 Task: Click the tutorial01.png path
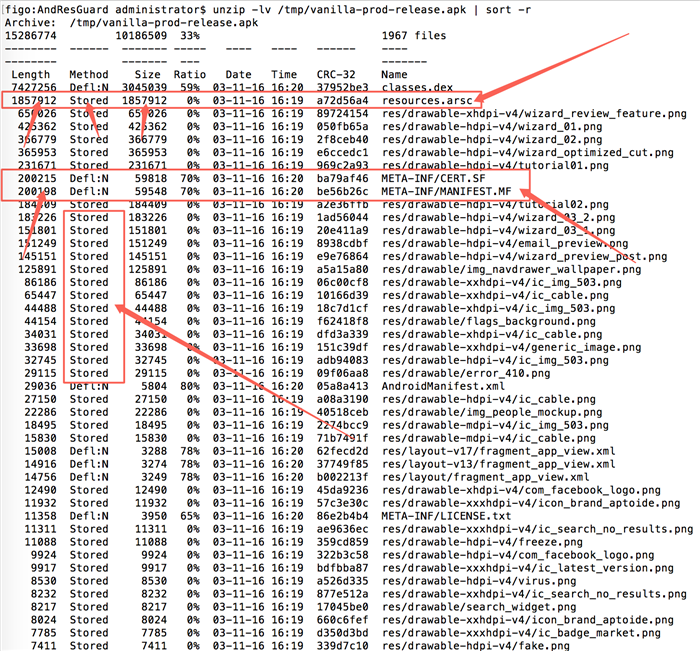pos(495,166)
